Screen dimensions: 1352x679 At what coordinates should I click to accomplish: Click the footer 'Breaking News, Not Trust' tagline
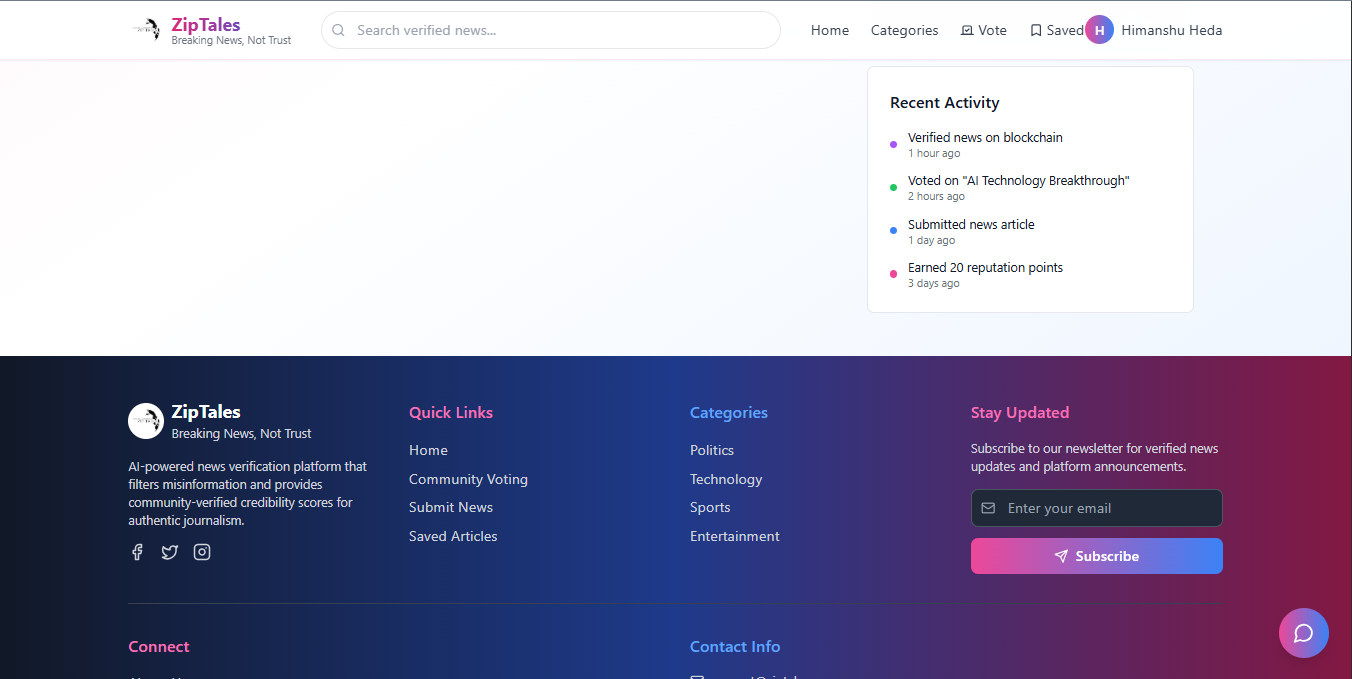click(241, 433)
